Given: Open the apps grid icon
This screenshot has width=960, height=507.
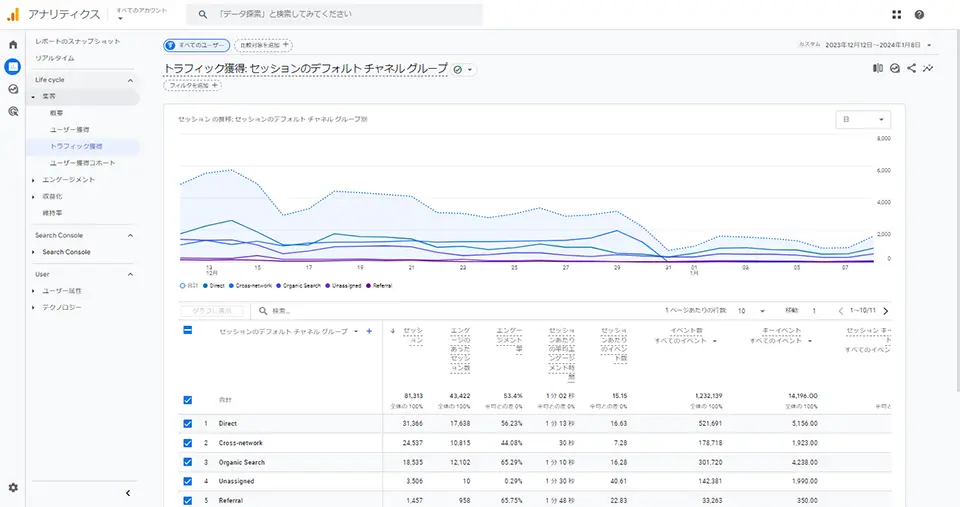Looking at the screenshot, I should point(896,15).
